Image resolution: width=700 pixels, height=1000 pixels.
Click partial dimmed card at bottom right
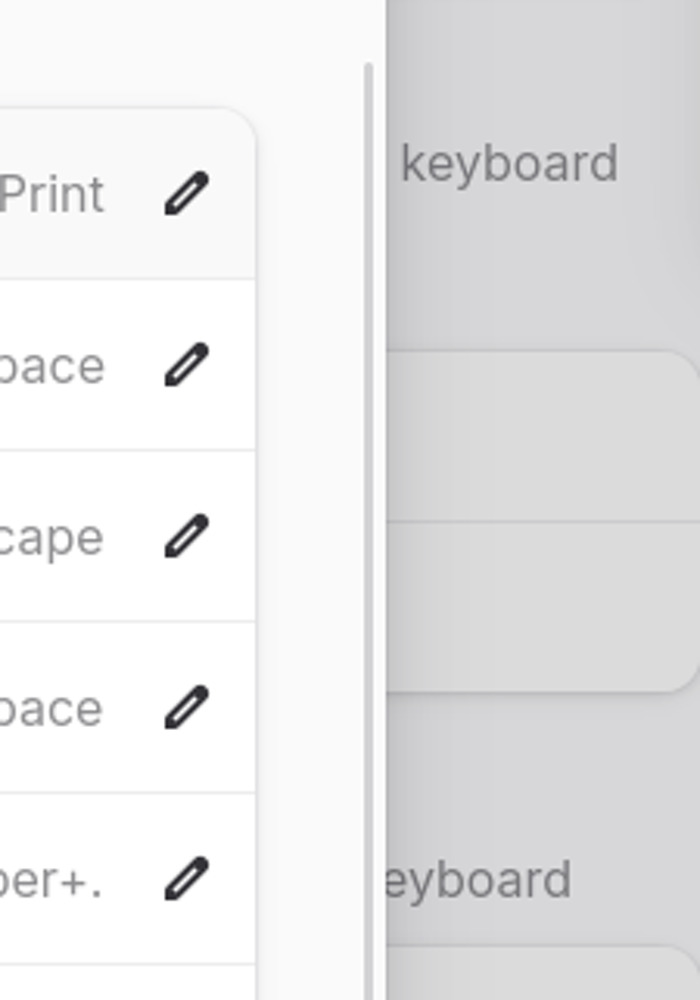pos(540,975)
